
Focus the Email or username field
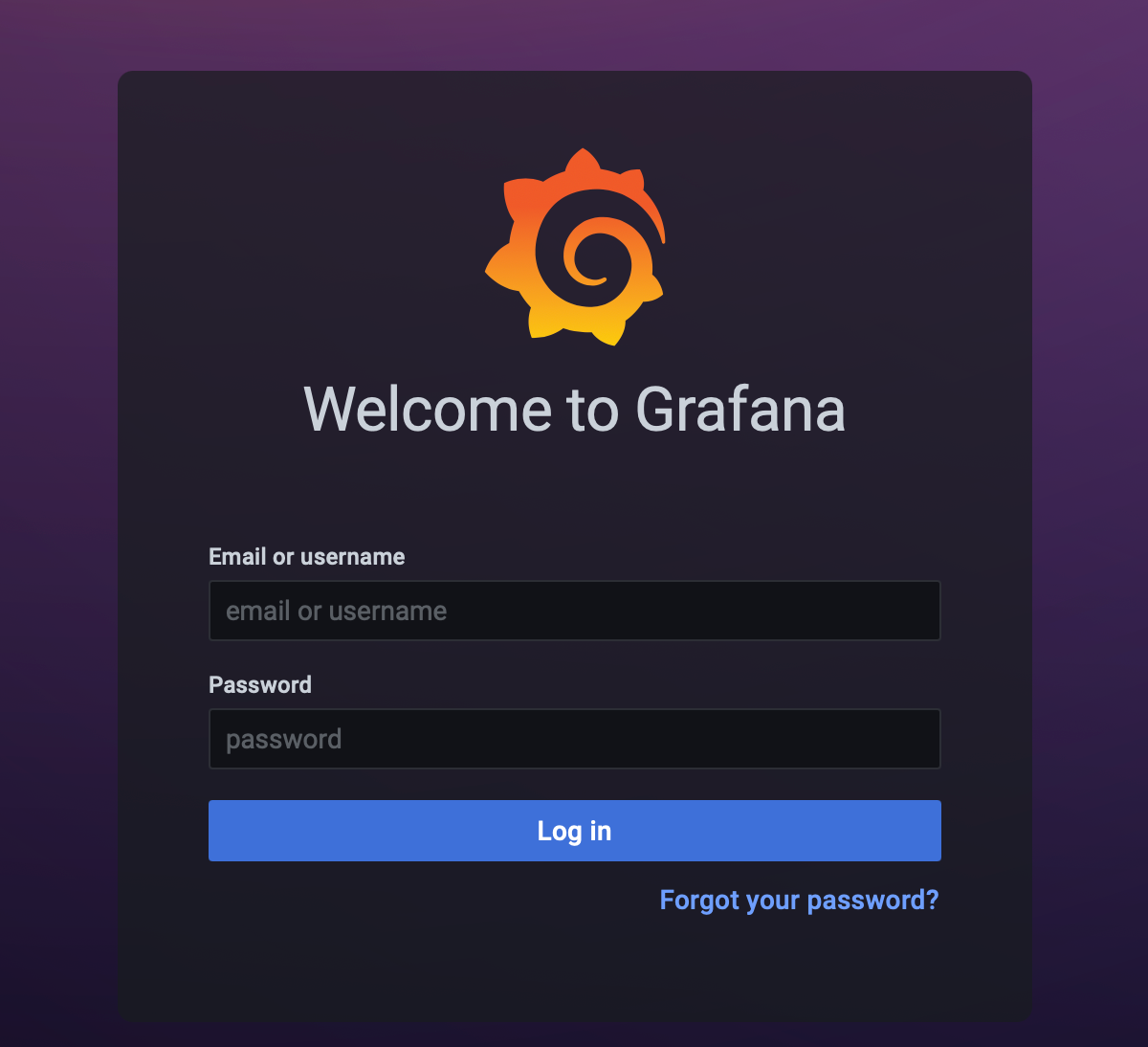coord(575,611)
